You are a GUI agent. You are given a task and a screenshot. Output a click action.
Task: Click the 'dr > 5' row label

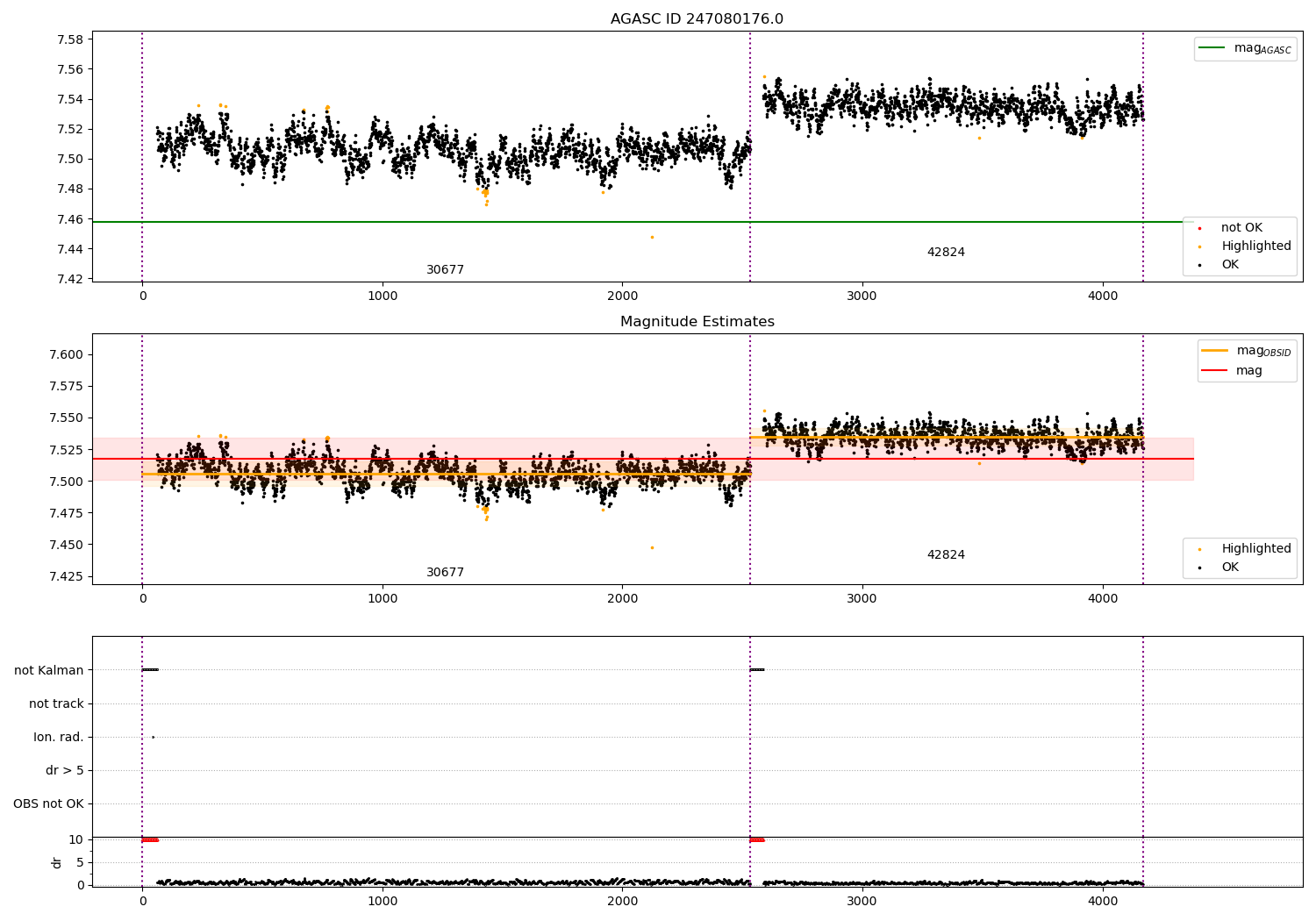(65, 770)
